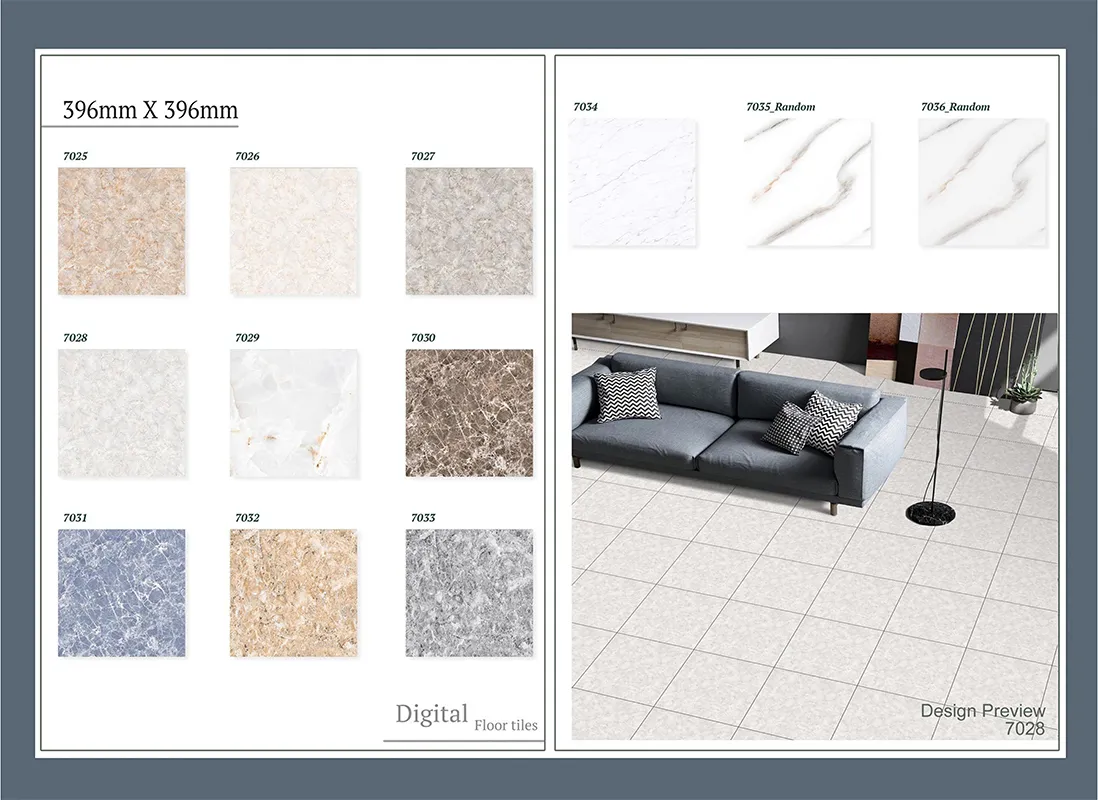
Task: Click the black floor lamp base
Action: pos(930,514)
